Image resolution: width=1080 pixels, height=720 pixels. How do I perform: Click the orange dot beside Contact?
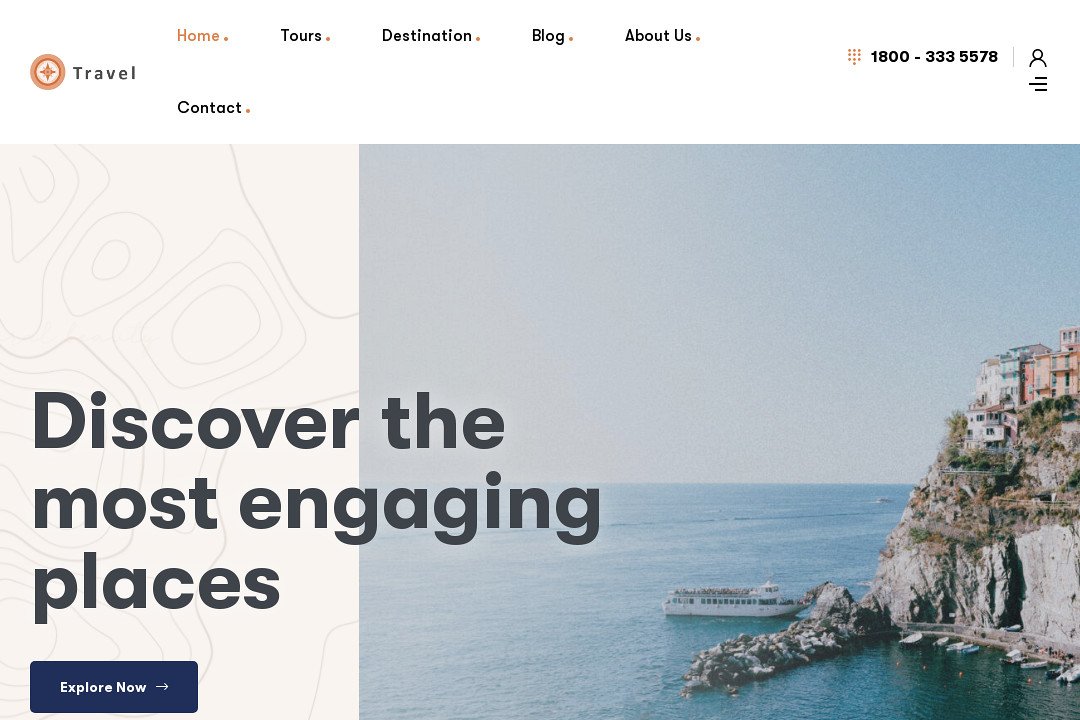click(x=248, y=110)
